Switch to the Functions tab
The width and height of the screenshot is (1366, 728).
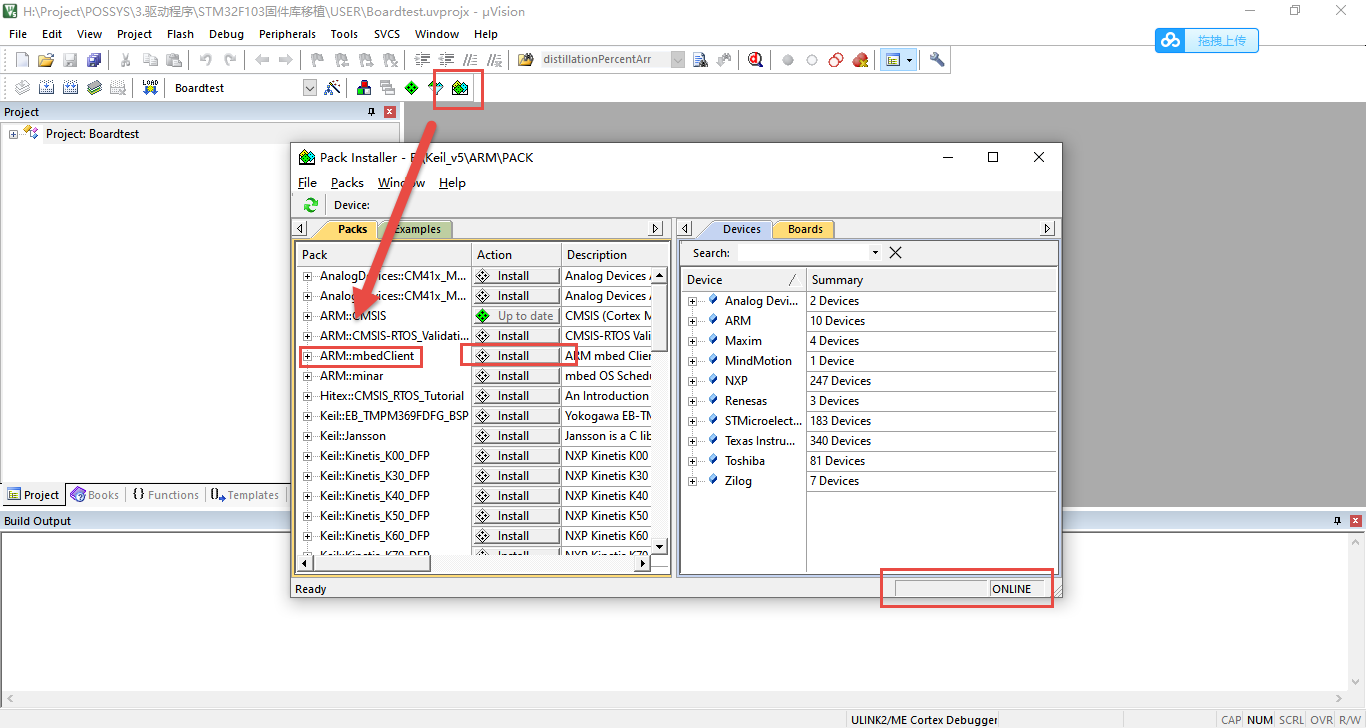165,495
